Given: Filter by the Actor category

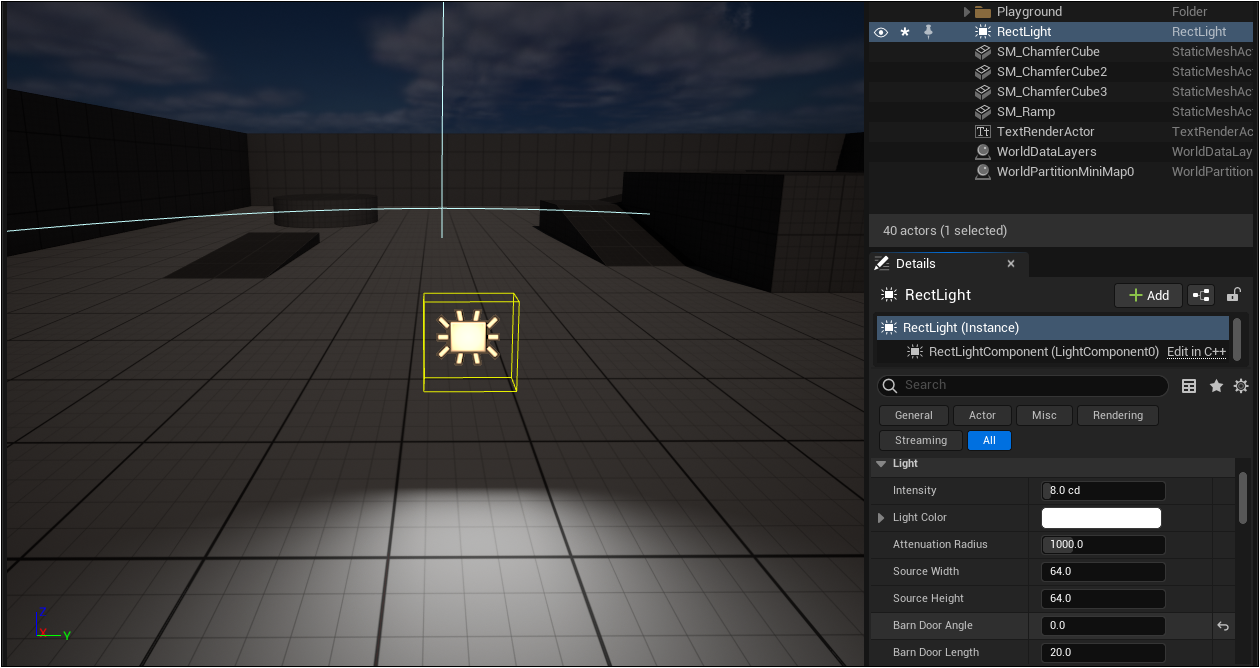Looking at the screenshot, I should [x=982, y=415].
